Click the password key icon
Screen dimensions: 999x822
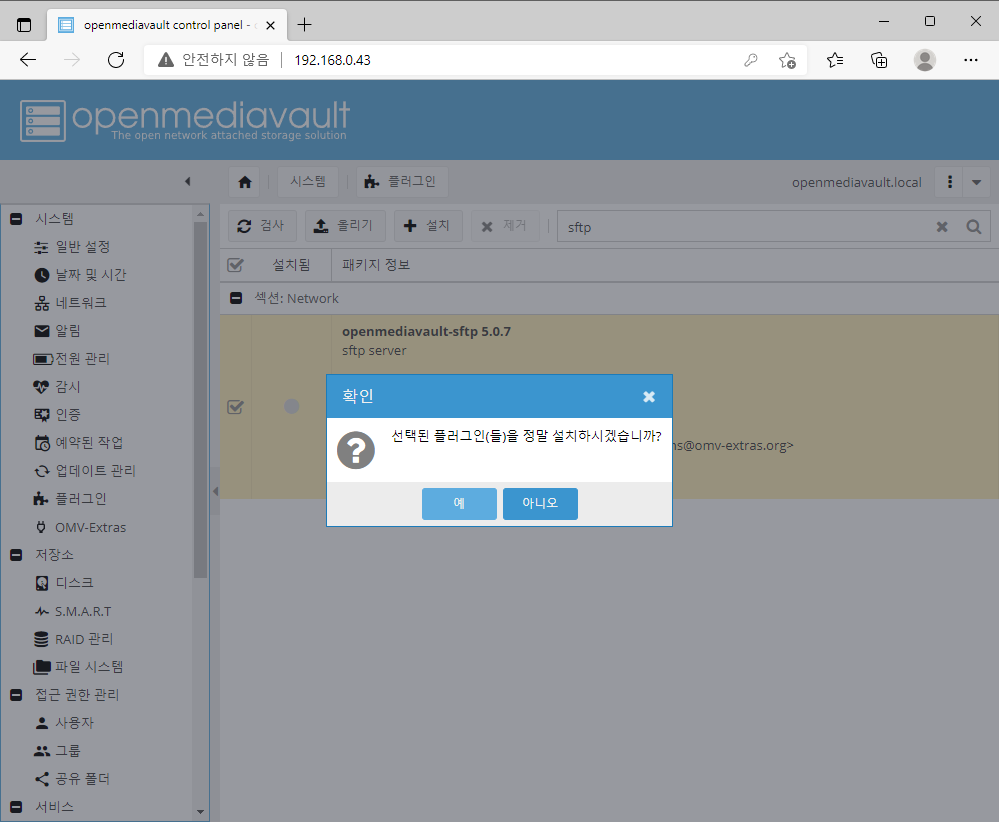[751, 60]
